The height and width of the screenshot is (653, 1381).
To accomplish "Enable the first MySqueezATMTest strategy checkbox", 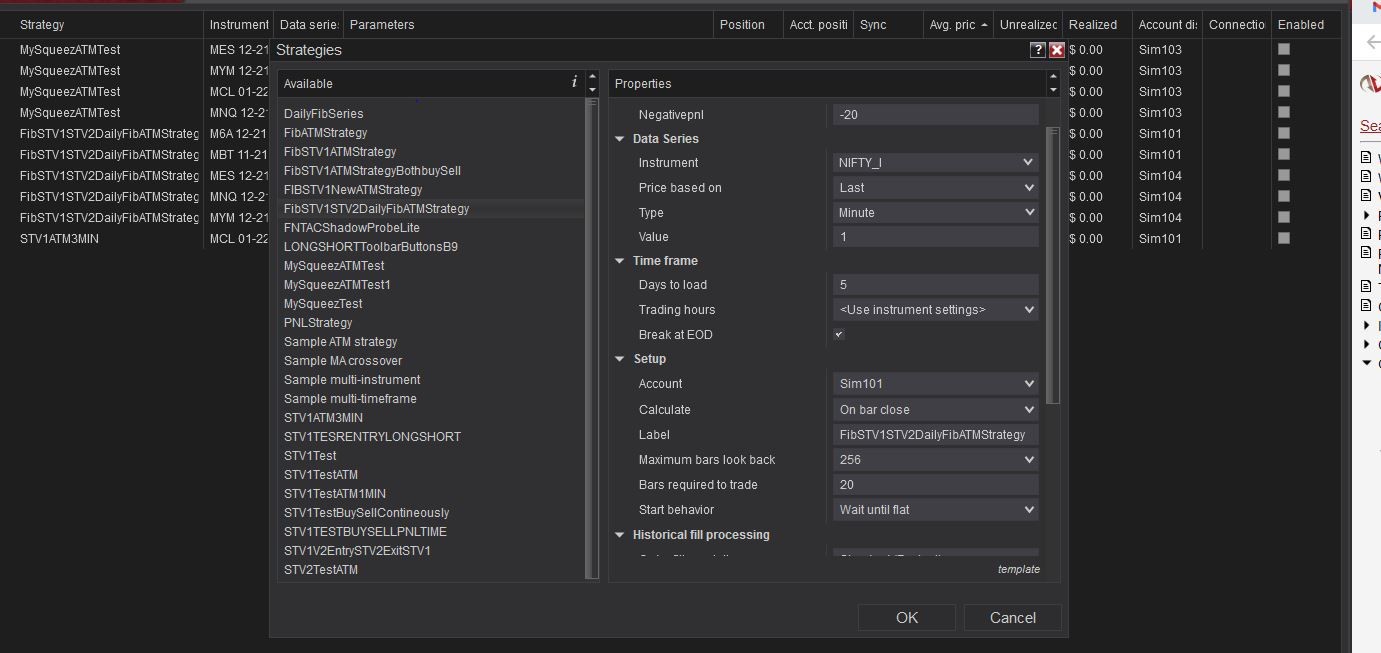I will [x=1284, y=49].
